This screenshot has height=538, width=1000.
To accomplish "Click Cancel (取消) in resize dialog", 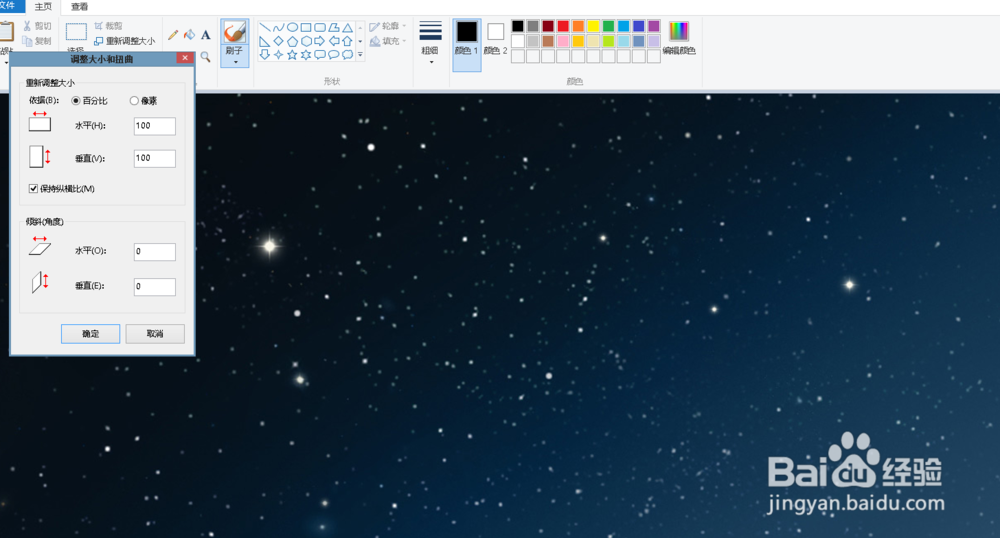I will (155, 334).
